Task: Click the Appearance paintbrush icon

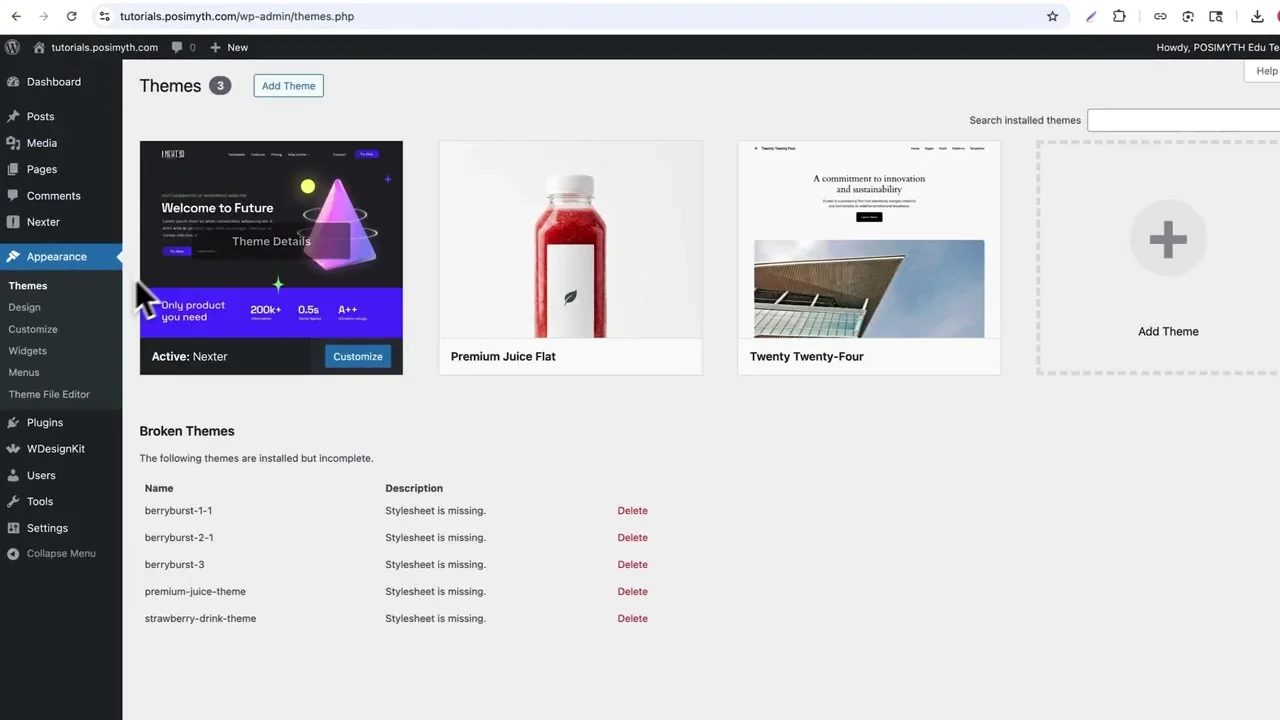Action: 13,257
